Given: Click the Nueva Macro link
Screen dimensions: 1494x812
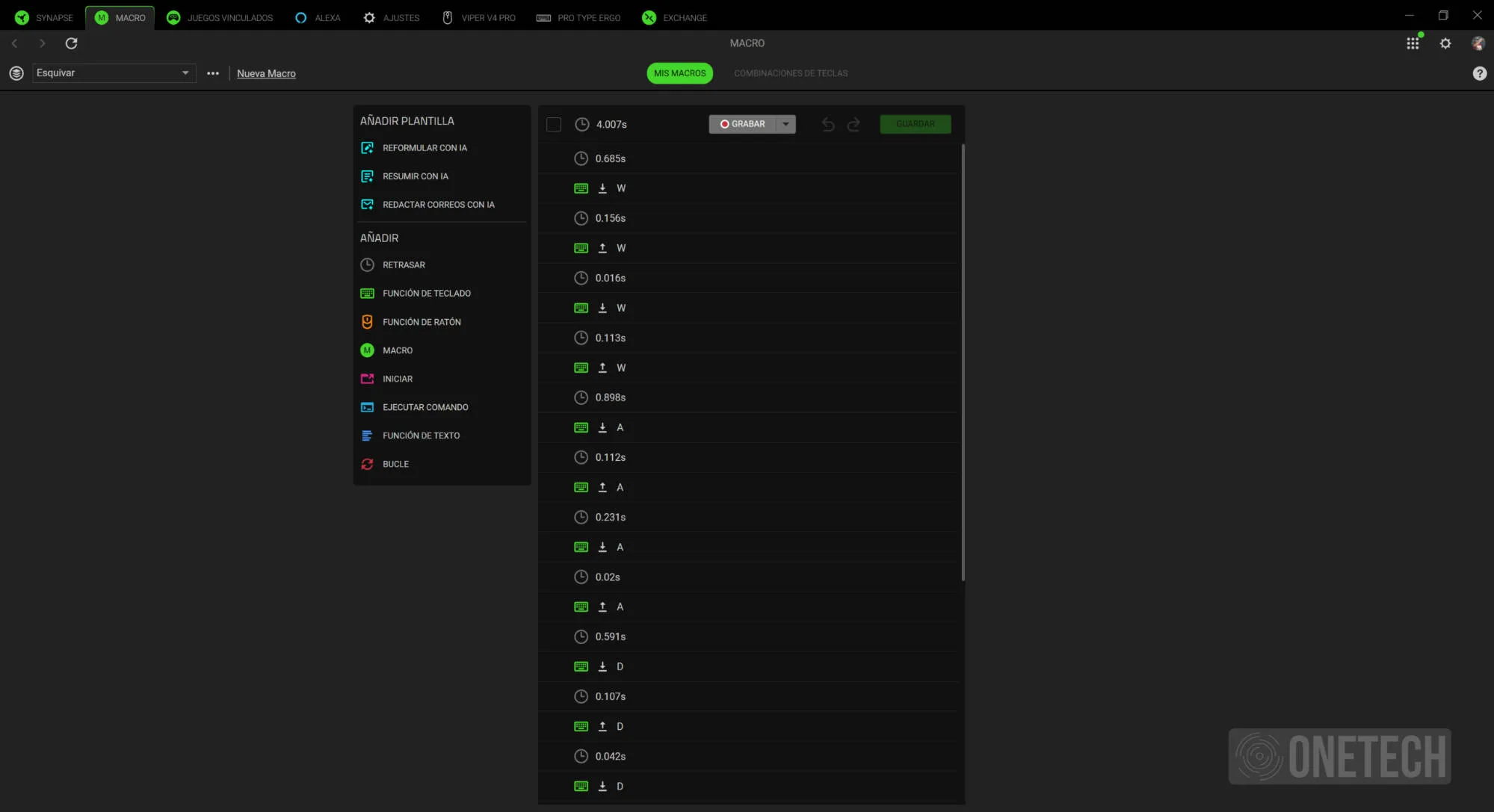Looking at the screenshot, I should [x=266, y=73].
